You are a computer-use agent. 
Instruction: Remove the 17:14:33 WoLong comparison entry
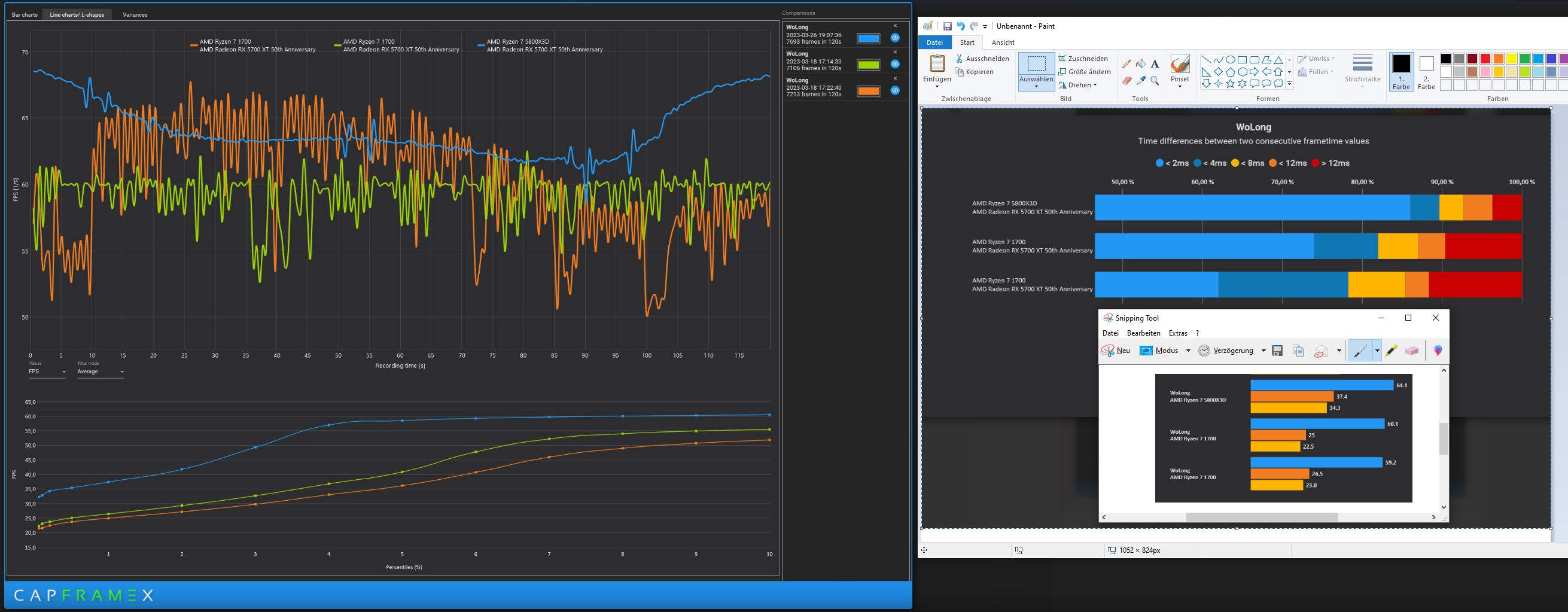tap(895, 52)
